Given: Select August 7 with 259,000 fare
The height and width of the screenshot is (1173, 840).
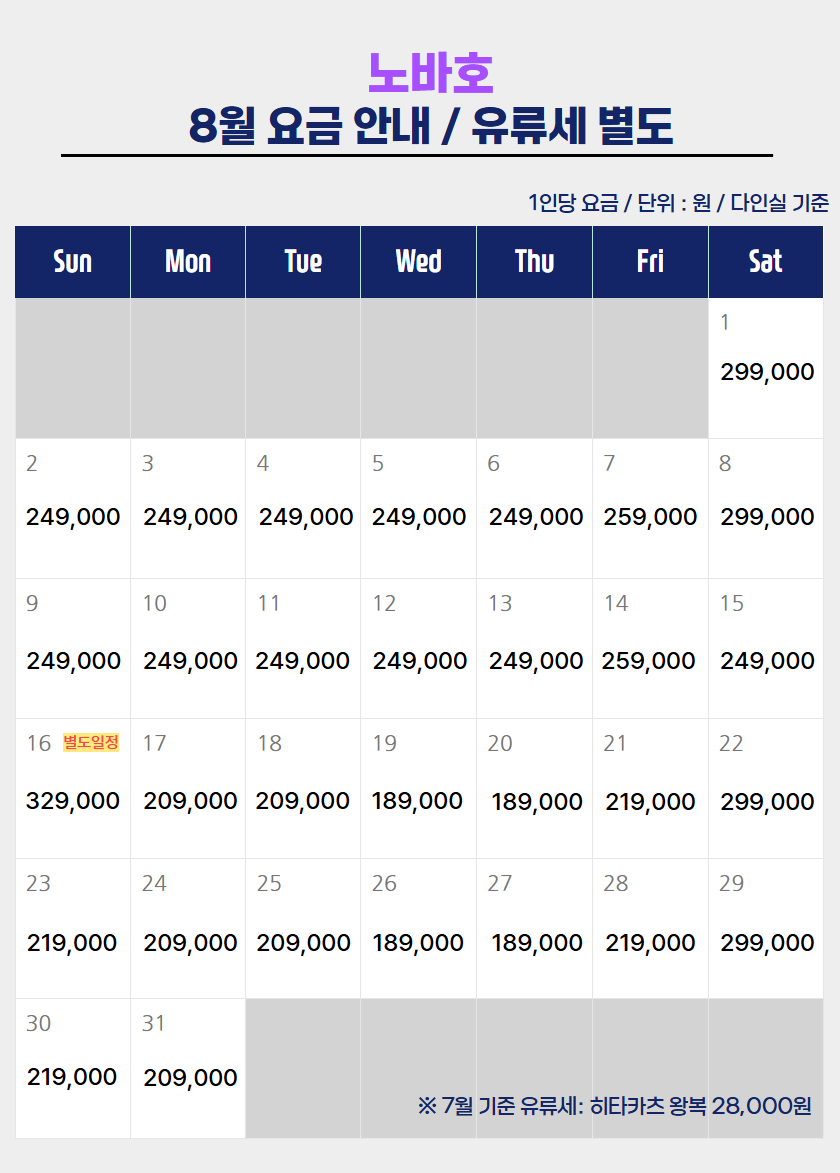Looking at the screenshot, I should click(x=650, y=509).
